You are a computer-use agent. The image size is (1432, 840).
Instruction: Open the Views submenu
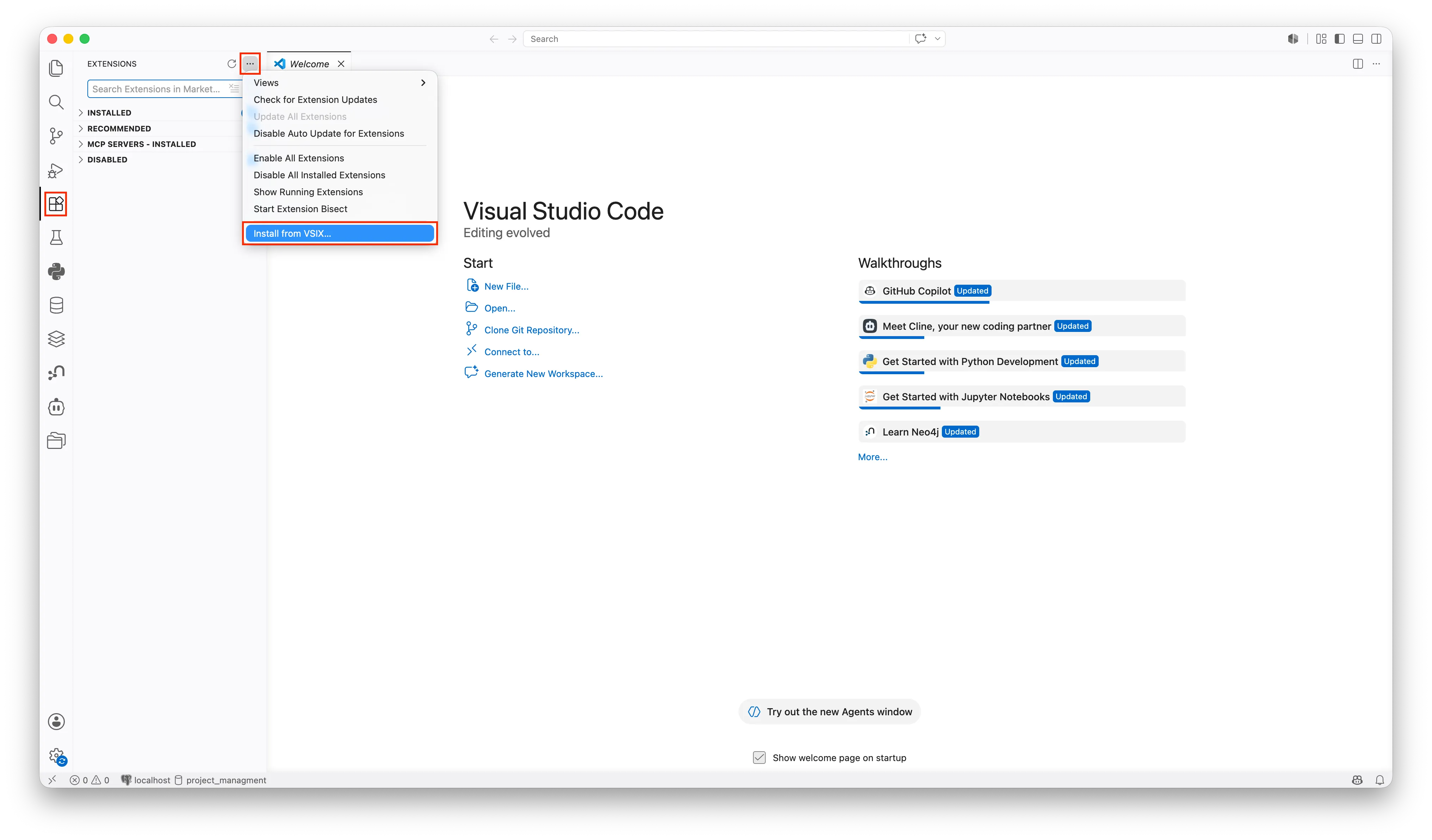(x=340, y=82)
